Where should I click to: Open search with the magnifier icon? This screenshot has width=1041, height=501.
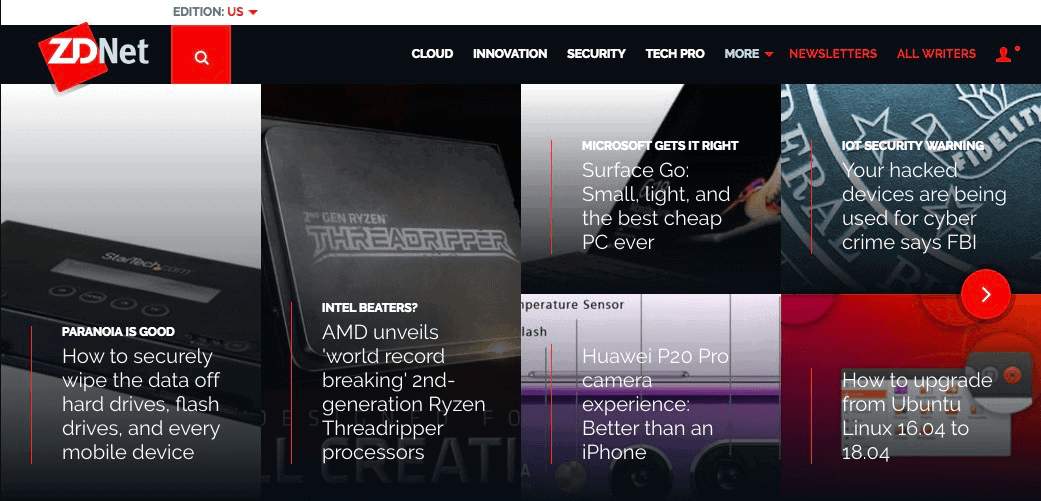pyautogui.click(x=201, y=58)
